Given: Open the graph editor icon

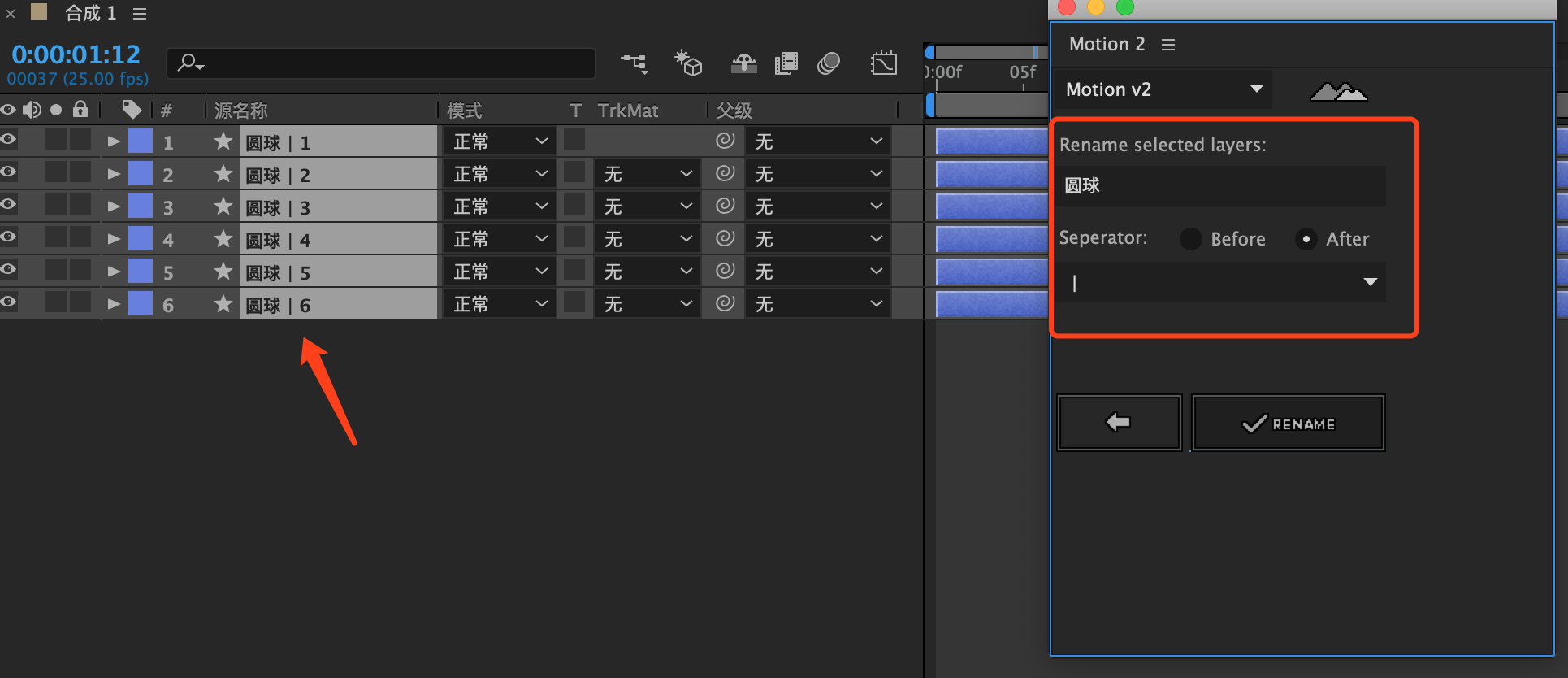Looking at the screenshot, I should [883, 63].
